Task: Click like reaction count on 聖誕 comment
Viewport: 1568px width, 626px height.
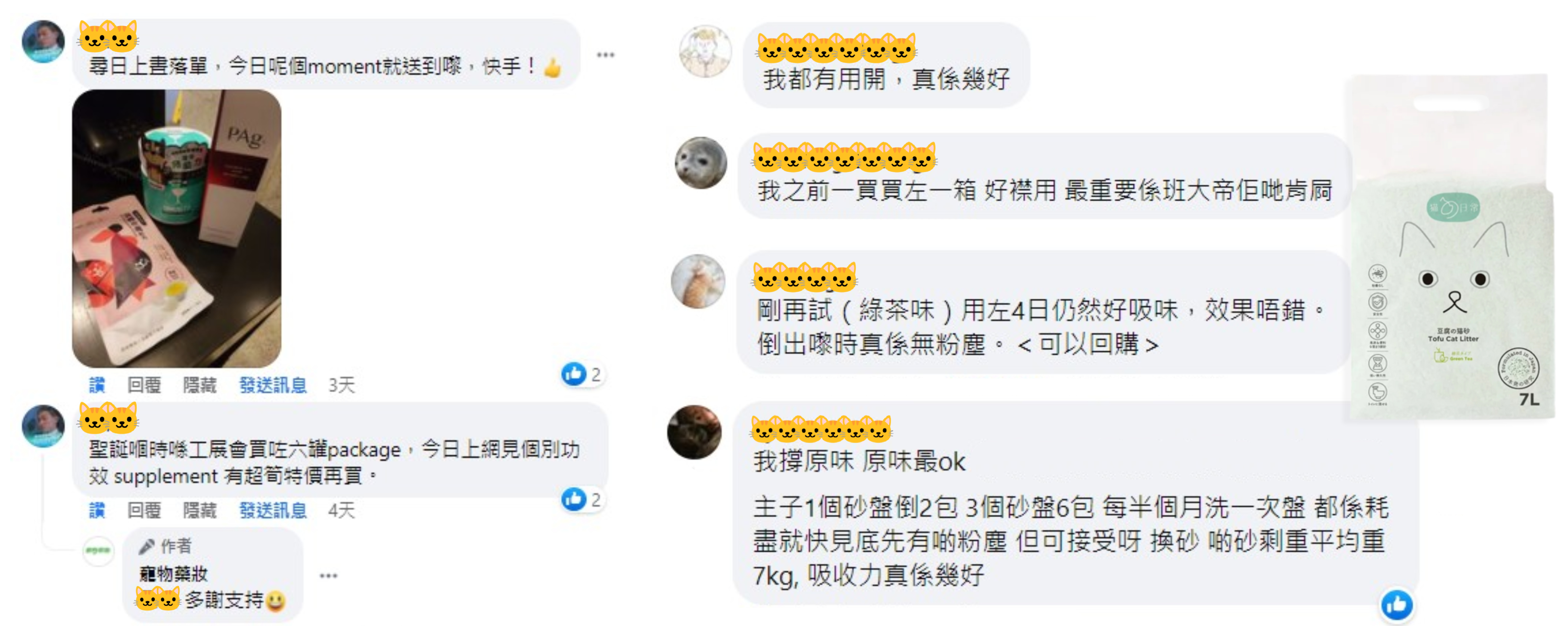Action: [582, 500]
